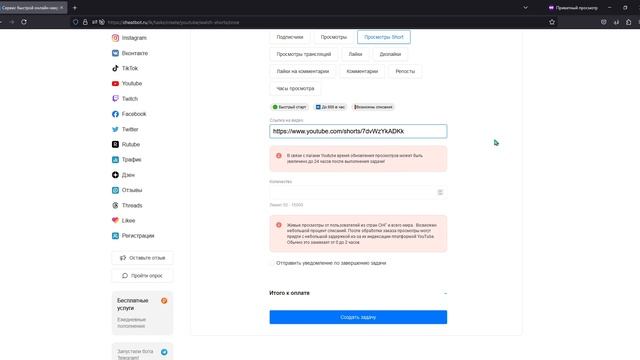Close the current browser tab
The width and height of the screenshot is (640, 360).
click(x=62, y=8)
